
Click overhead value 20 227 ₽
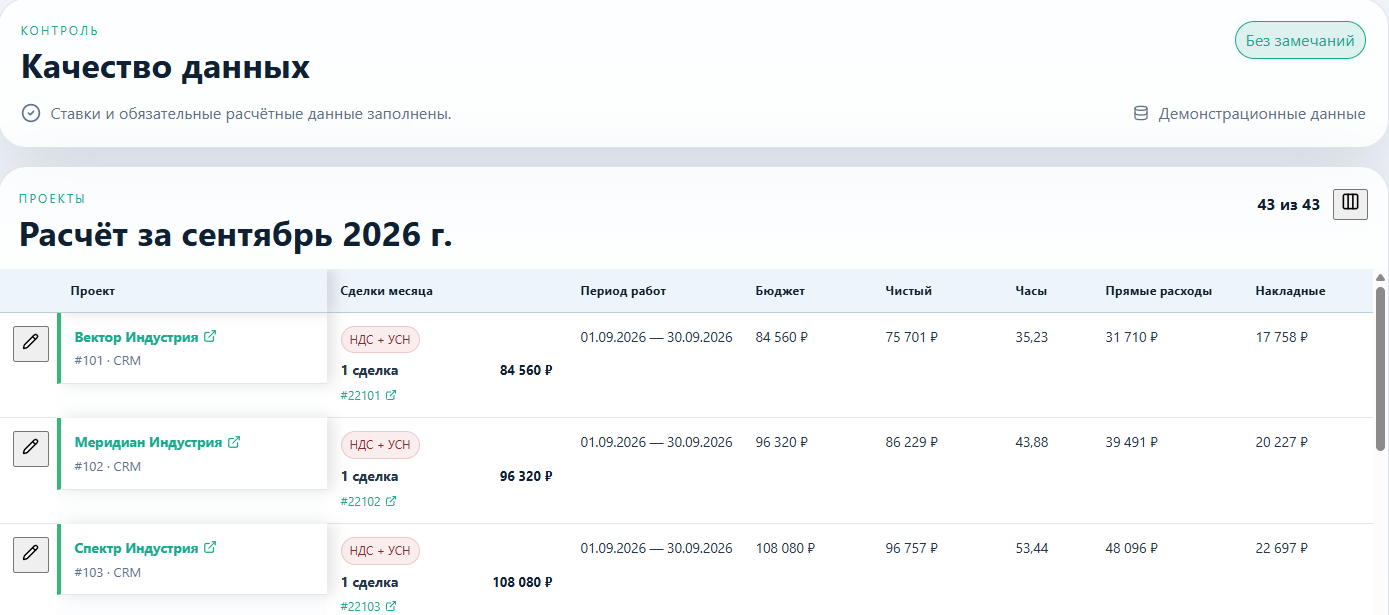[x=1282, y=442]
